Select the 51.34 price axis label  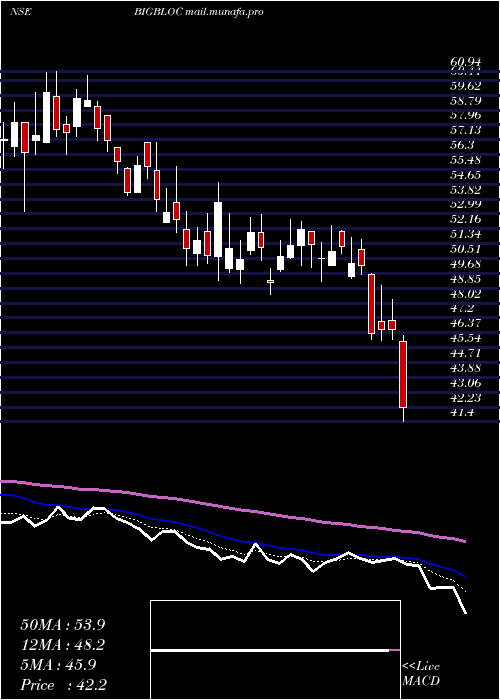pos(466,234)
